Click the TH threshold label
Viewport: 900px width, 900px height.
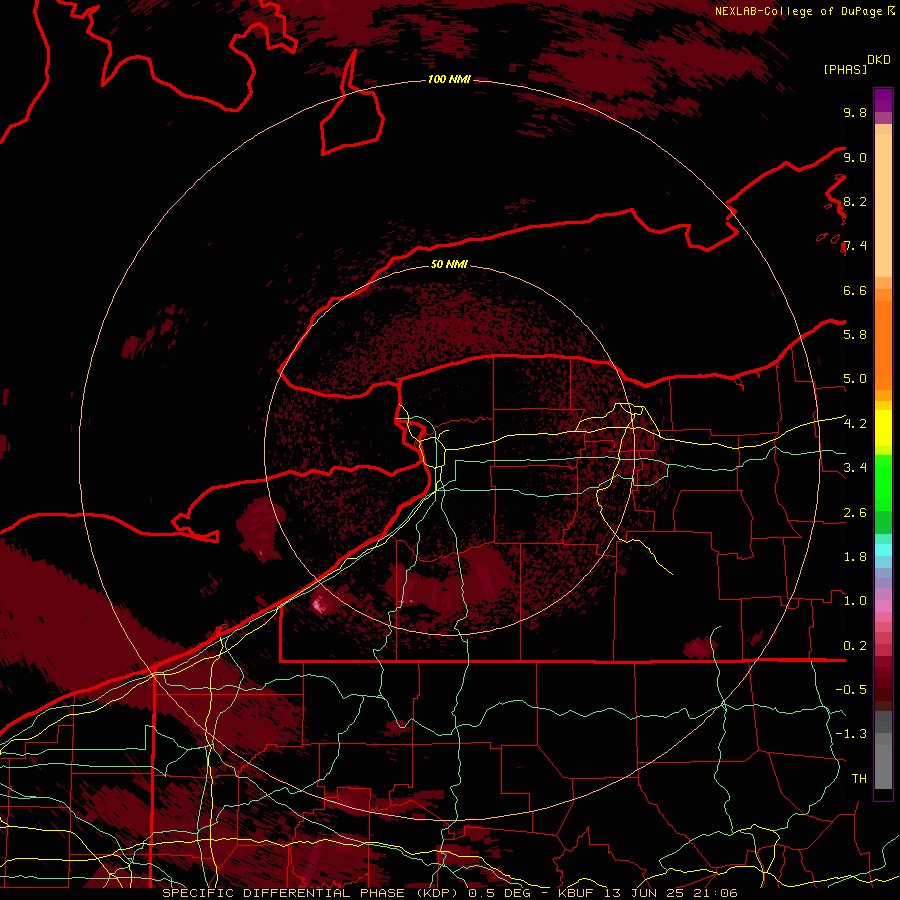[859, 779]
